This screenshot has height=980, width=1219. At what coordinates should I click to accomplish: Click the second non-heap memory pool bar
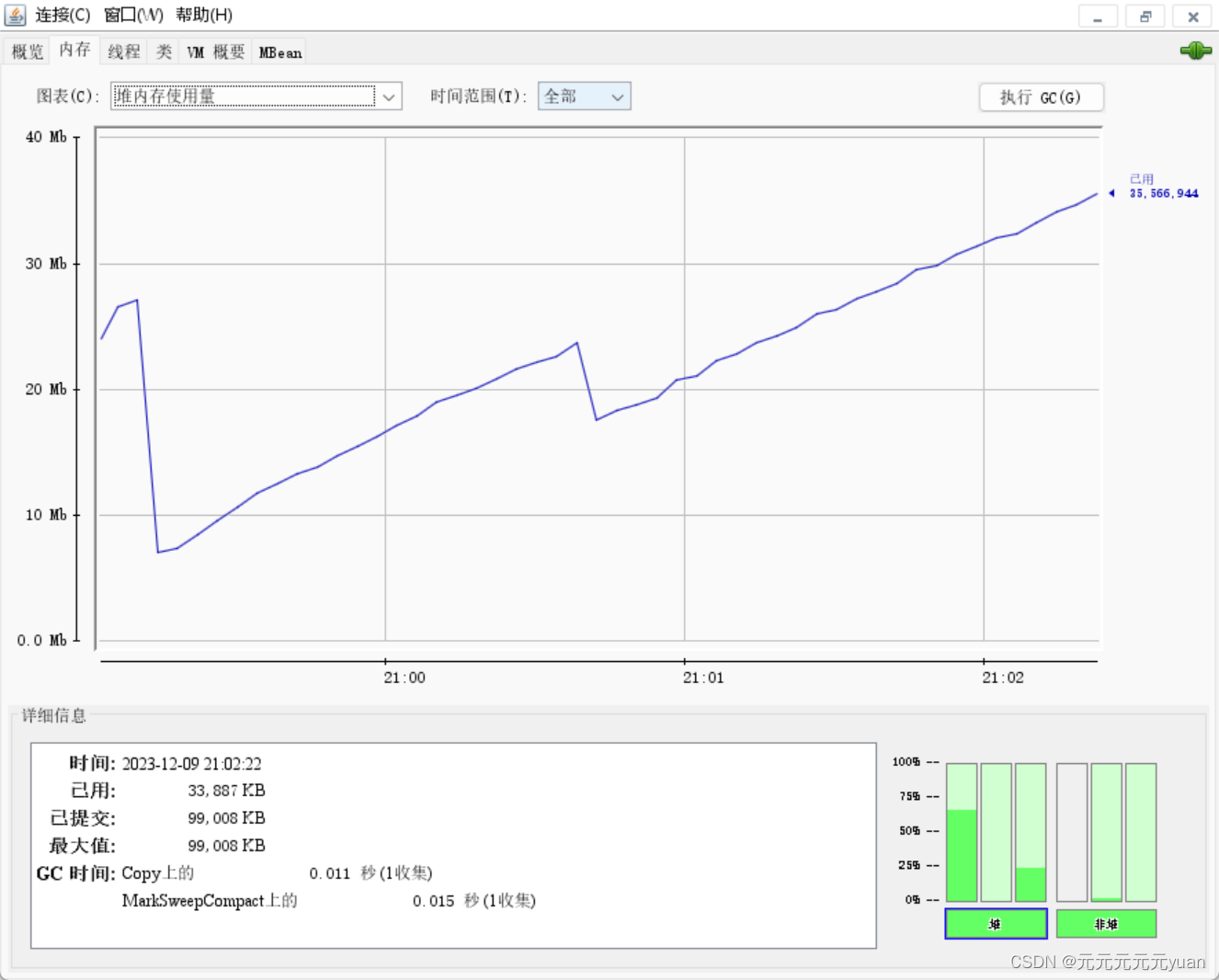(x=1106, y=832)
